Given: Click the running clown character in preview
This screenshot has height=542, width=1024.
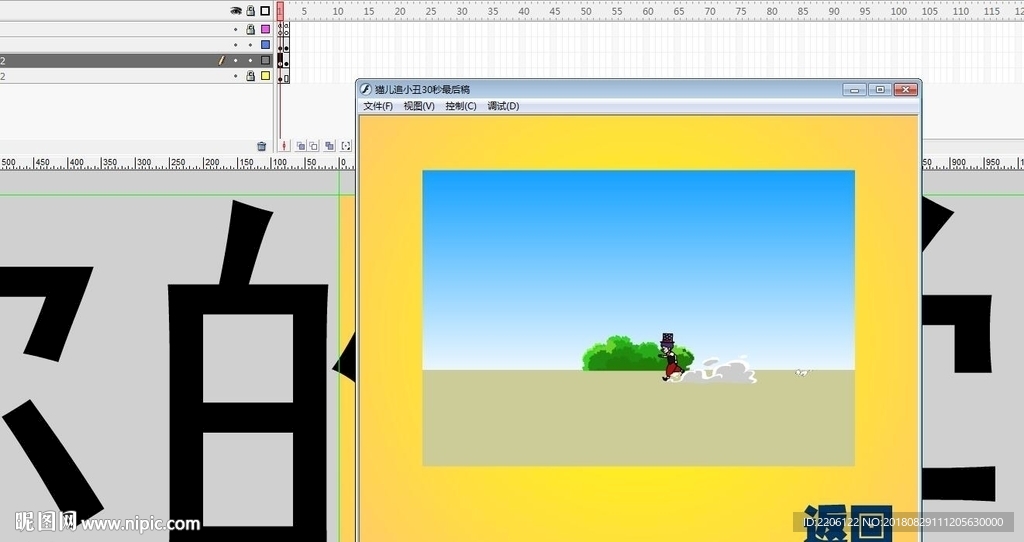Looking at the screenshot, I should (x=669, y=357).
